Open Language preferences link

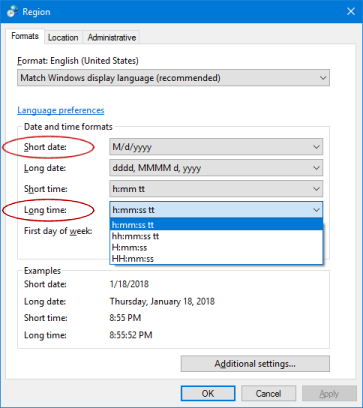61,110
